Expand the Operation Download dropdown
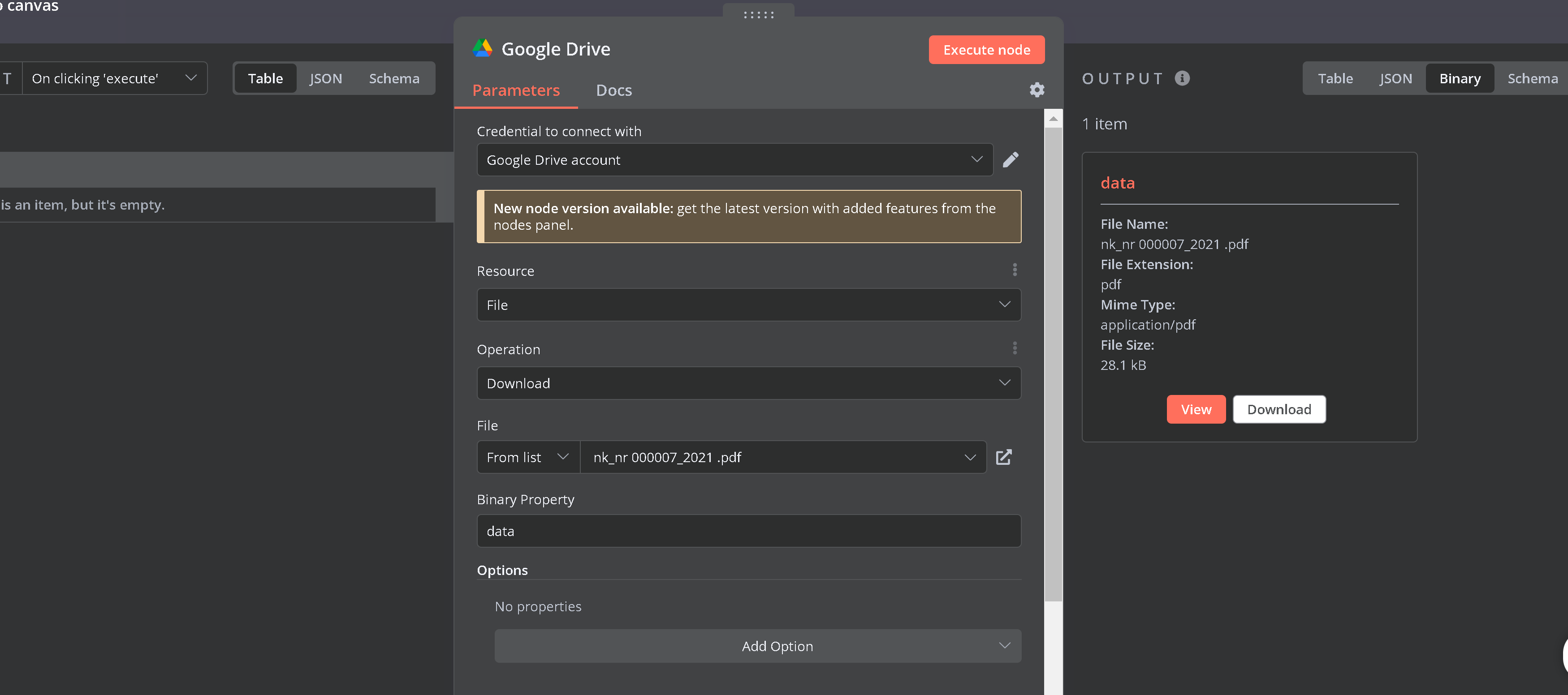The height and width of the screenshot is (695, 1568). [748, 383]
